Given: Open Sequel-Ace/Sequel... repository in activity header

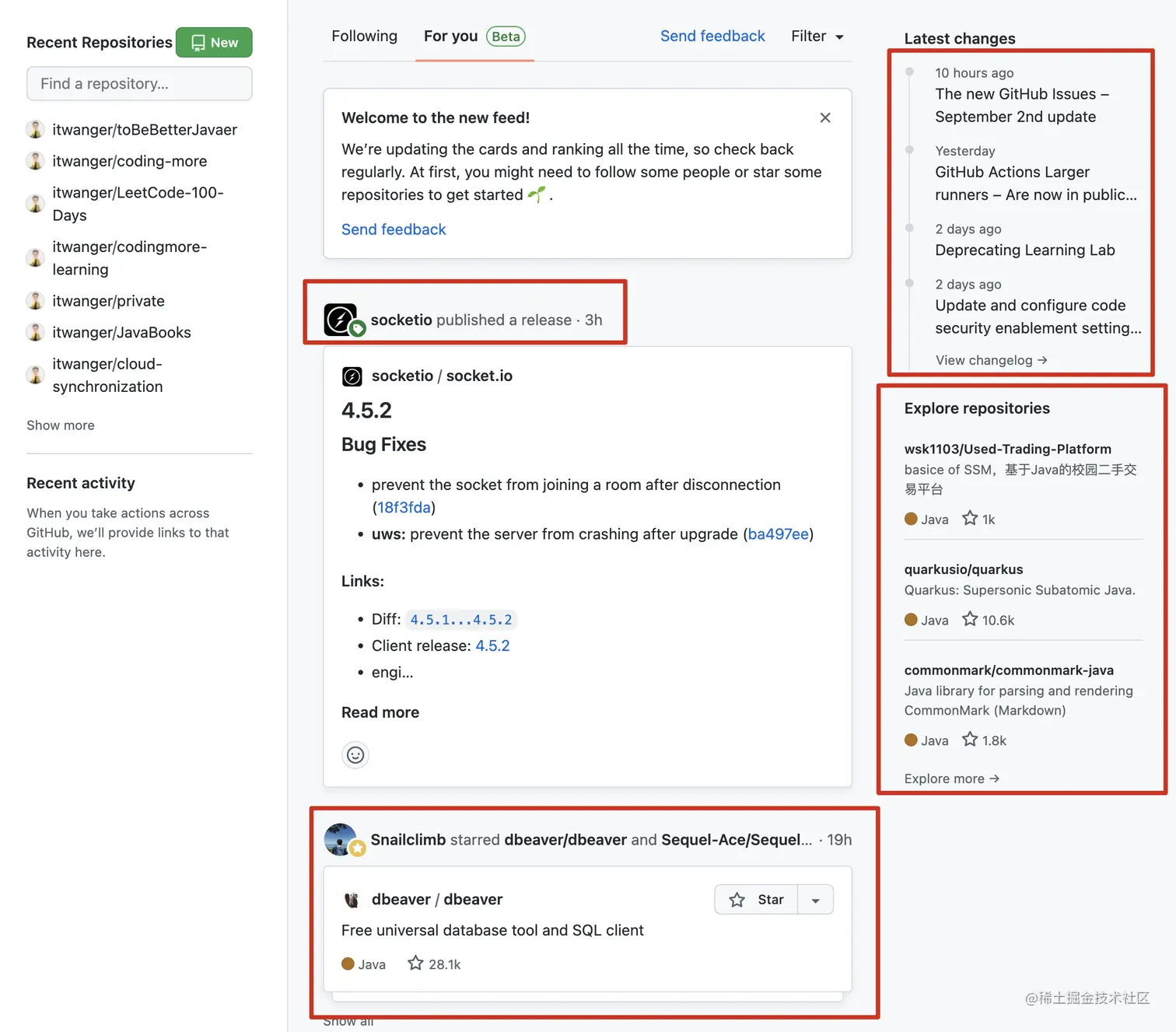Looking at the screenshot, I should point(737,840).
